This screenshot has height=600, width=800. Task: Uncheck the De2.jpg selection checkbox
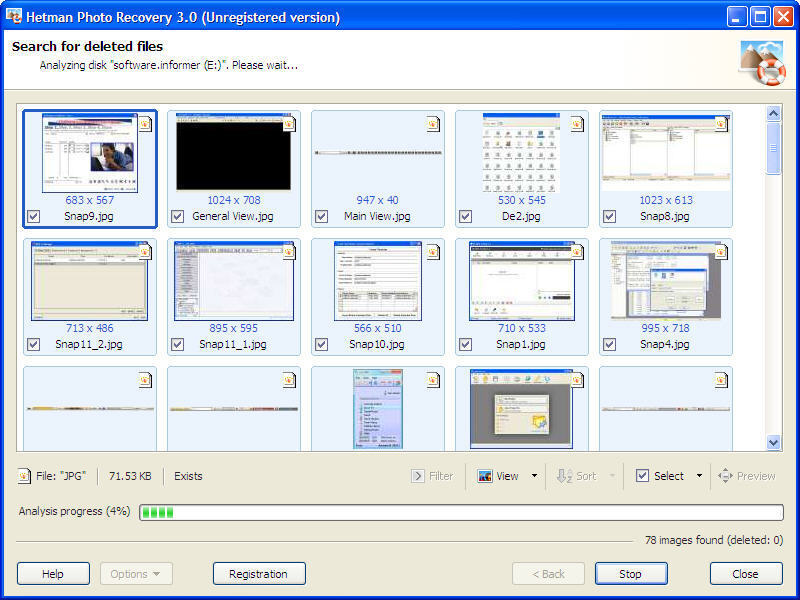pos(465,215)
